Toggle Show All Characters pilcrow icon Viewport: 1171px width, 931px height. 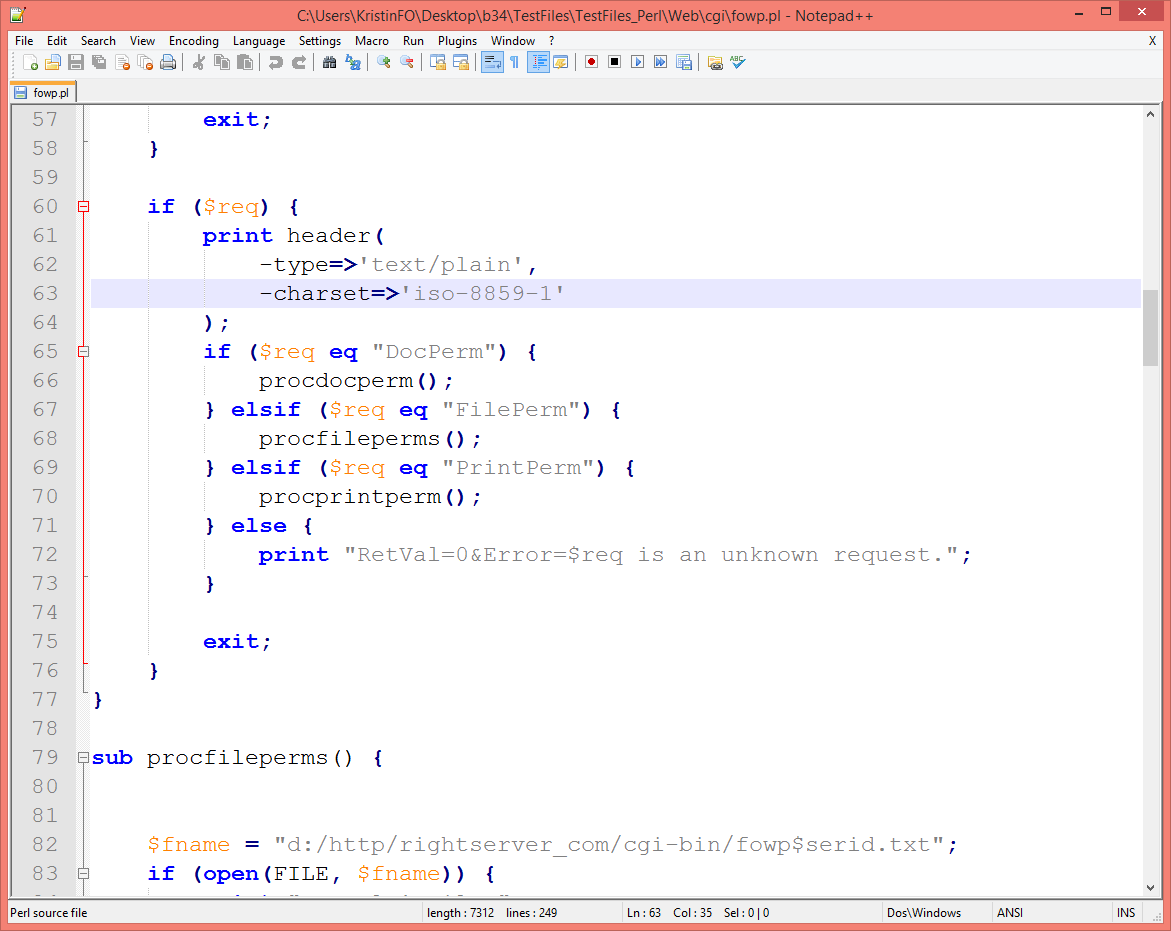tap(515, 63)
